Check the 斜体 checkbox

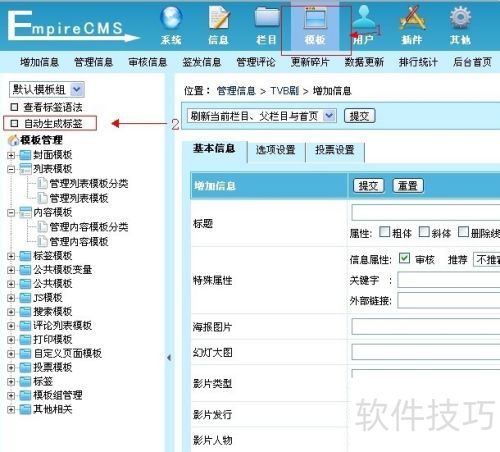pos(424,231)
